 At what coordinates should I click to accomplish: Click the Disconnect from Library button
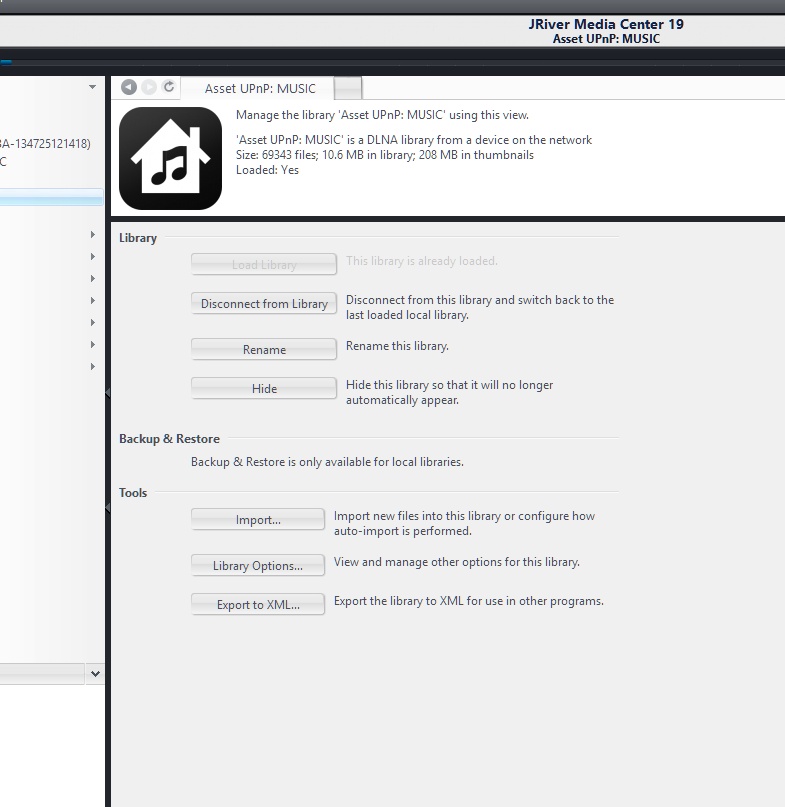tap(264, 304)
